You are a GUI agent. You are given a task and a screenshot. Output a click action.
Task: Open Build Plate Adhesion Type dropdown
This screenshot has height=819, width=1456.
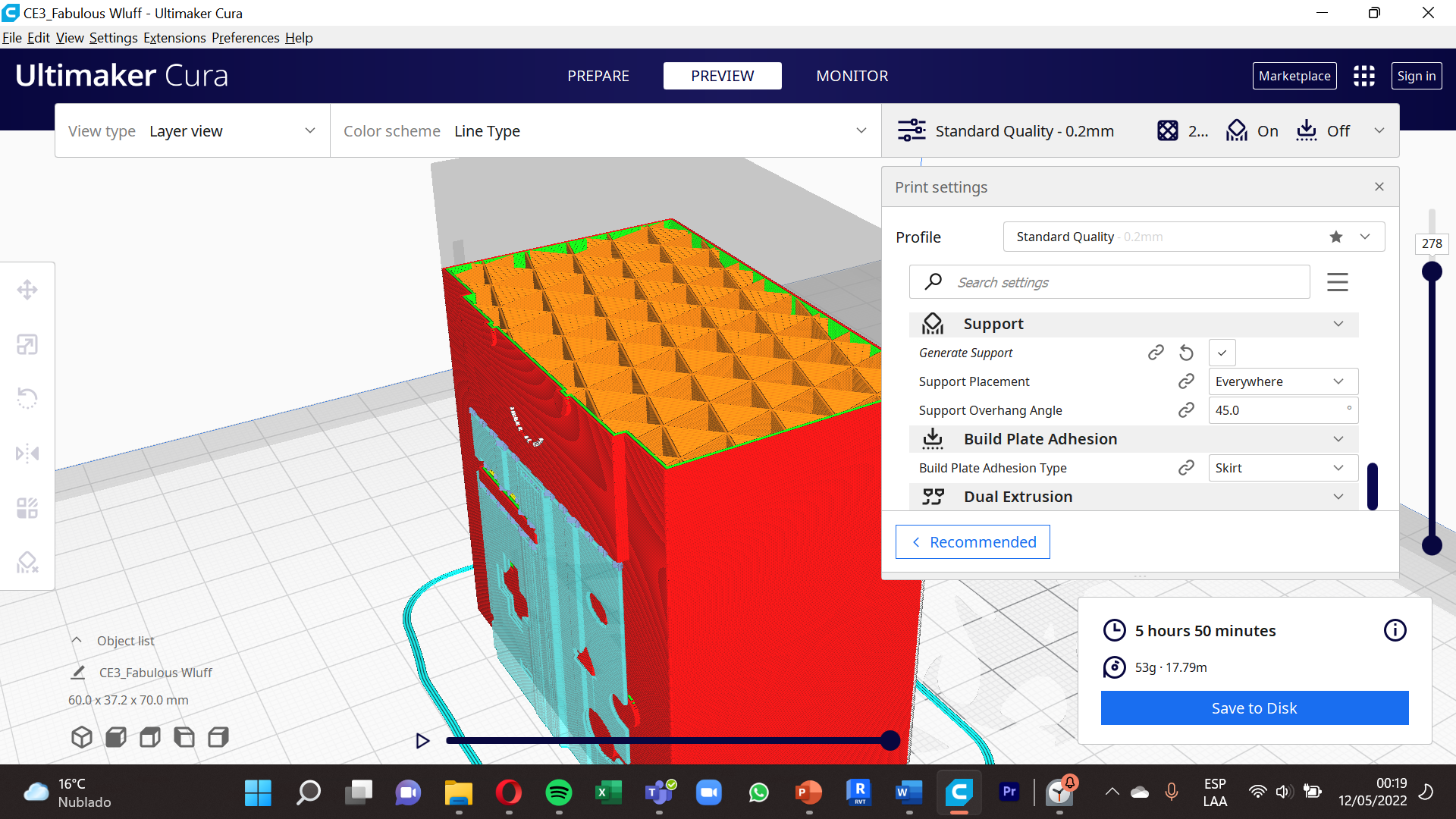point(1283,468)
